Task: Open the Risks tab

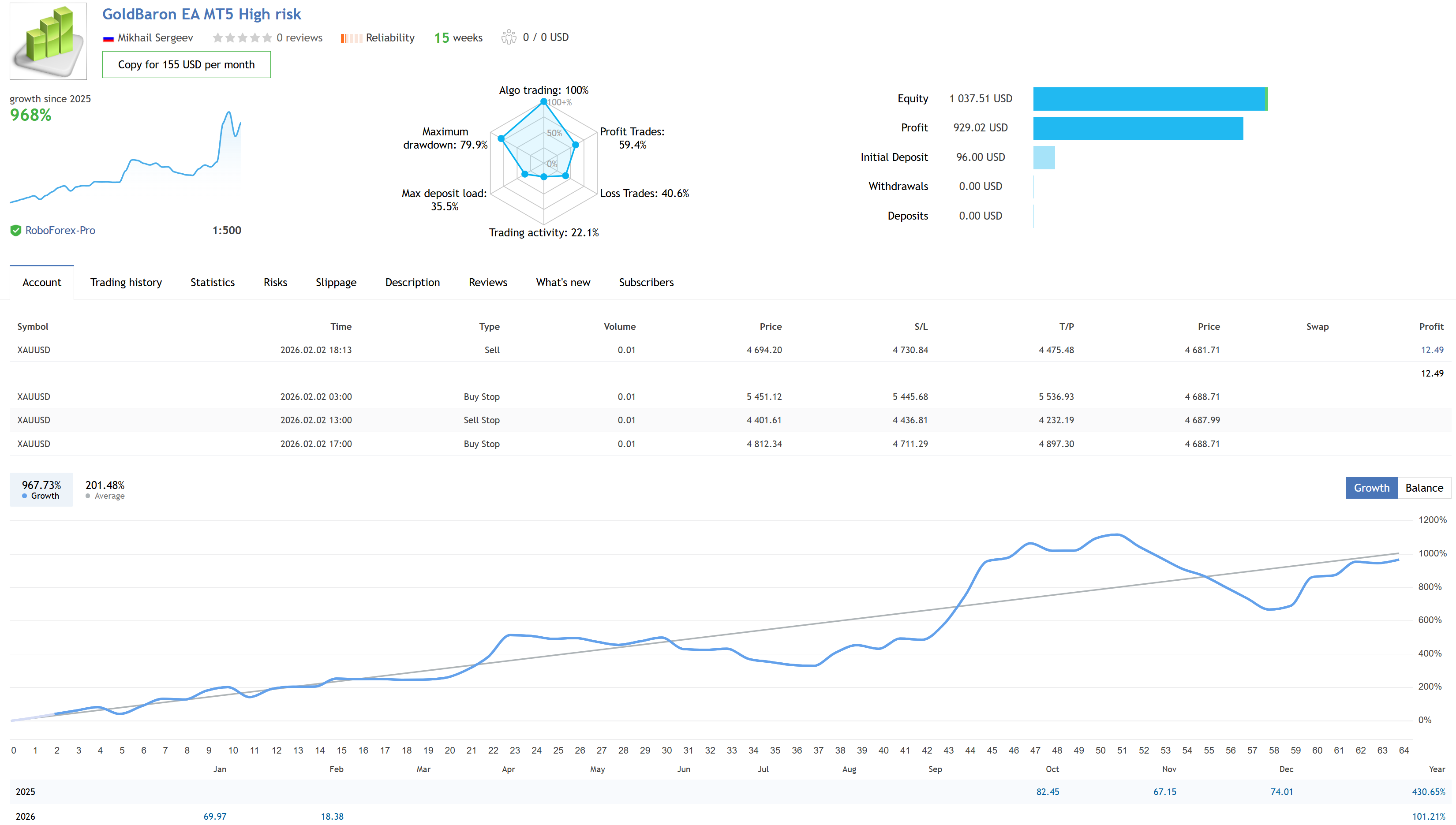Action: tap(275, 282)
